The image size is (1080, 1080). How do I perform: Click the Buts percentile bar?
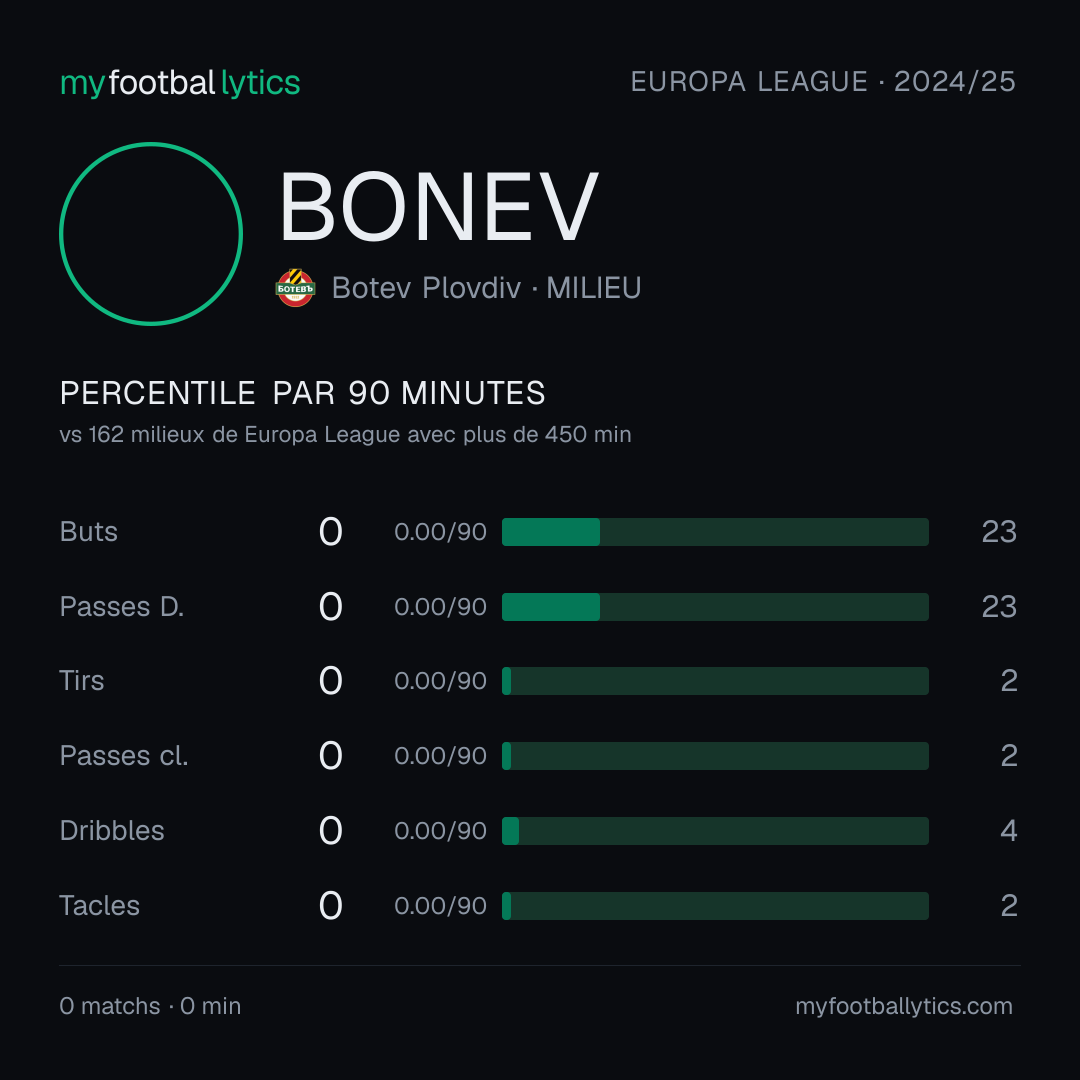(x=715, y=532)
